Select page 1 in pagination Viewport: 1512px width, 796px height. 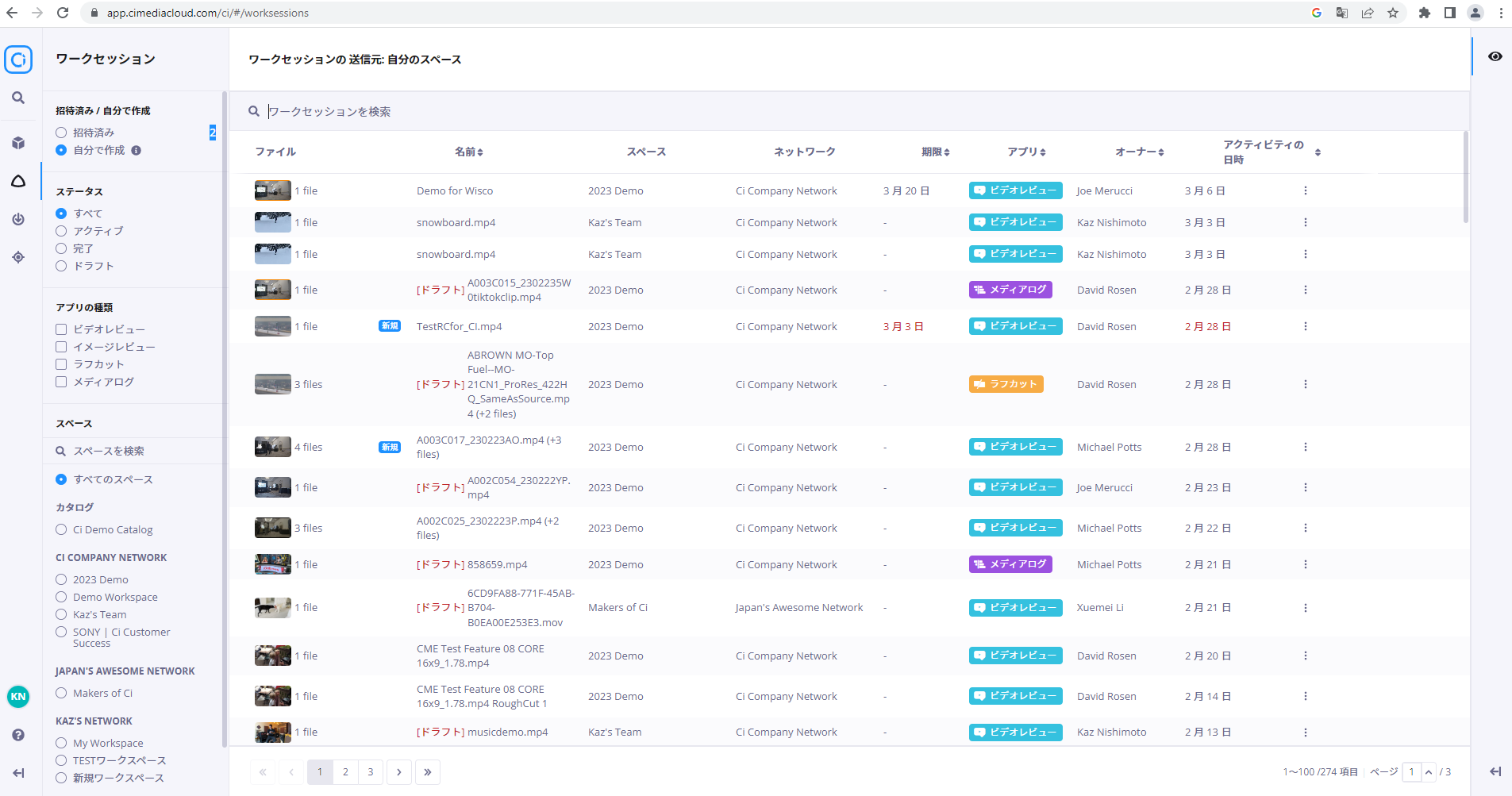point(320,772)
